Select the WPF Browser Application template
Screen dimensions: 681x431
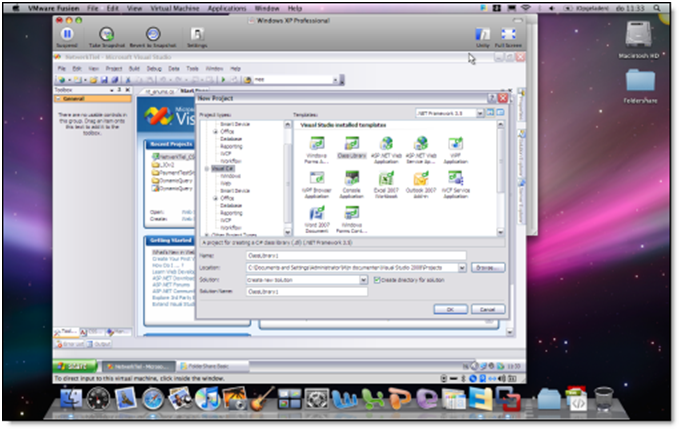(317, 184)
